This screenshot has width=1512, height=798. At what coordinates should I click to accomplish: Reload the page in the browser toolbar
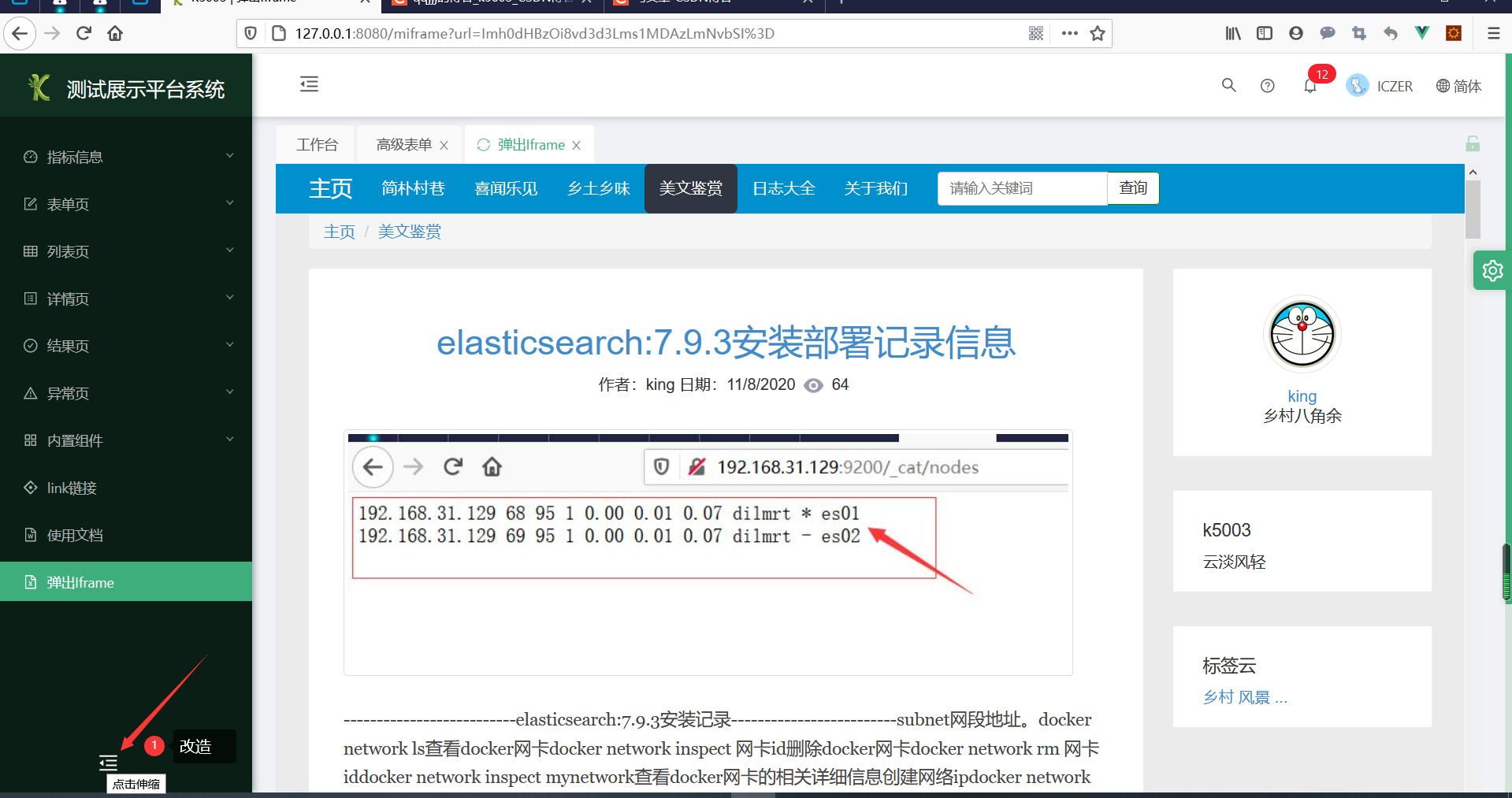pos(84,33)
